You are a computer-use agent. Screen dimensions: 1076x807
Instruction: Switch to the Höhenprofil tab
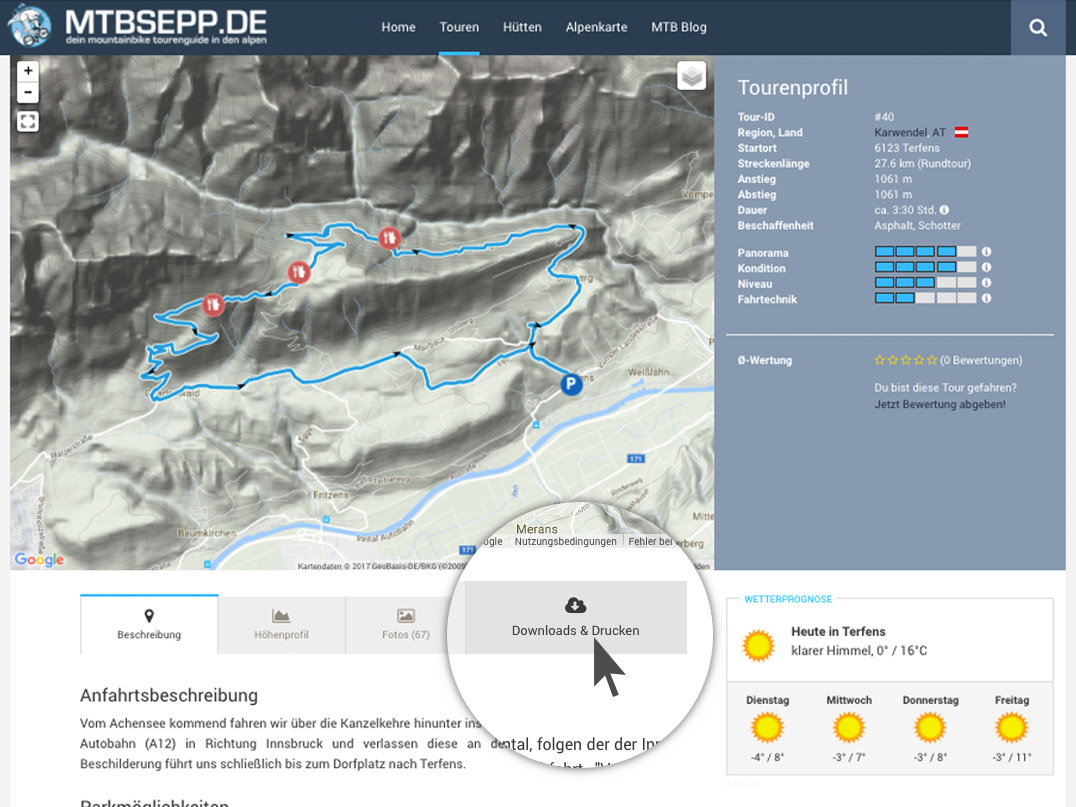click(x=281, y=624)
